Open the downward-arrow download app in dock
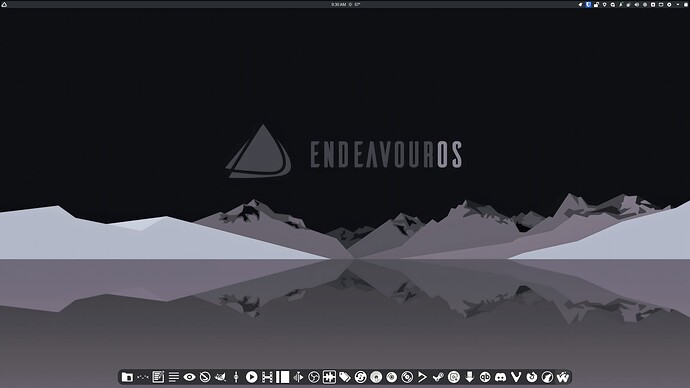Screen dimensions: 690x388 pyautogui.click(x=470, y=377)
